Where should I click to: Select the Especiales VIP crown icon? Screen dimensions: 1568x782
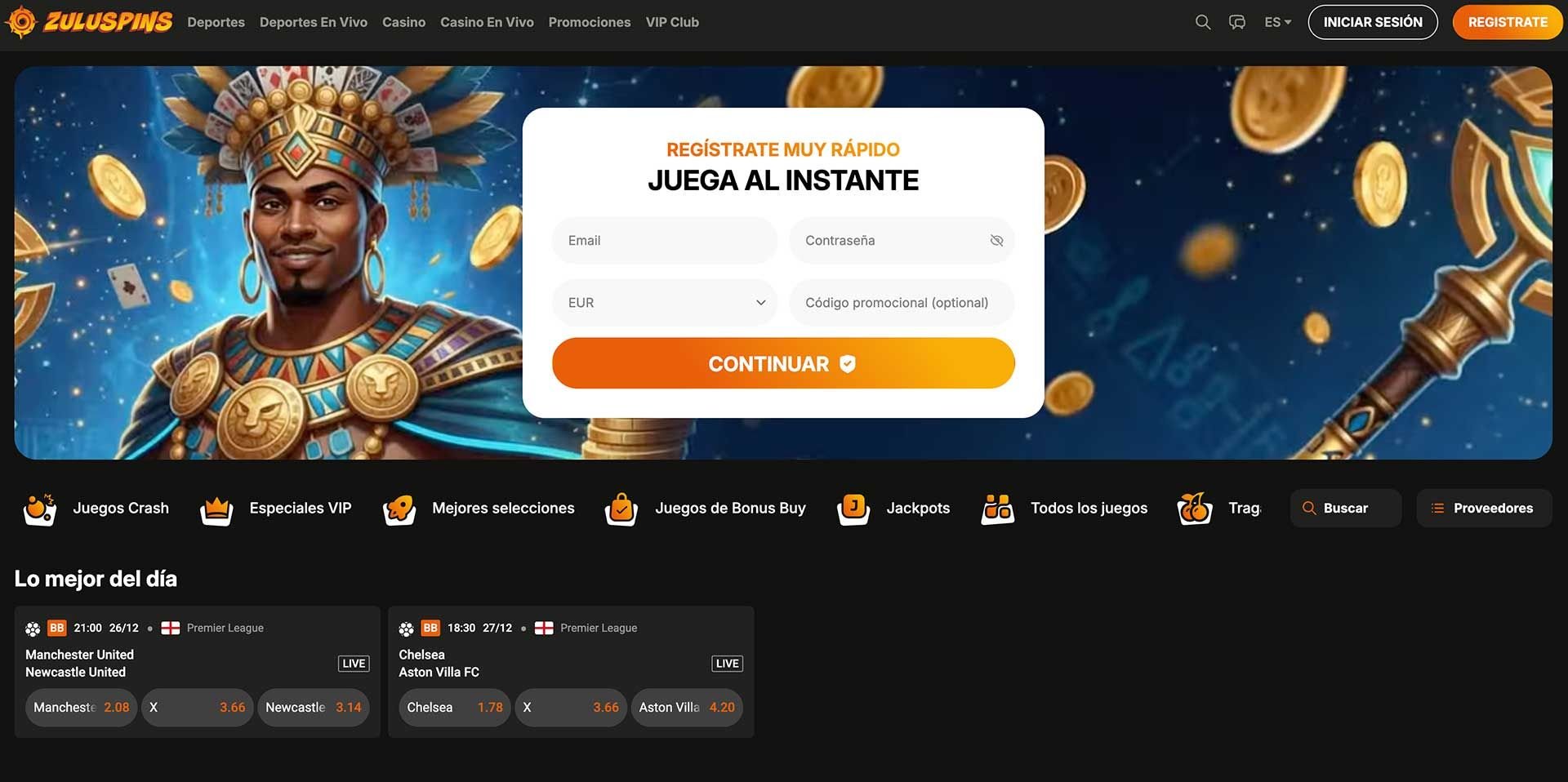tap(216, 509)
